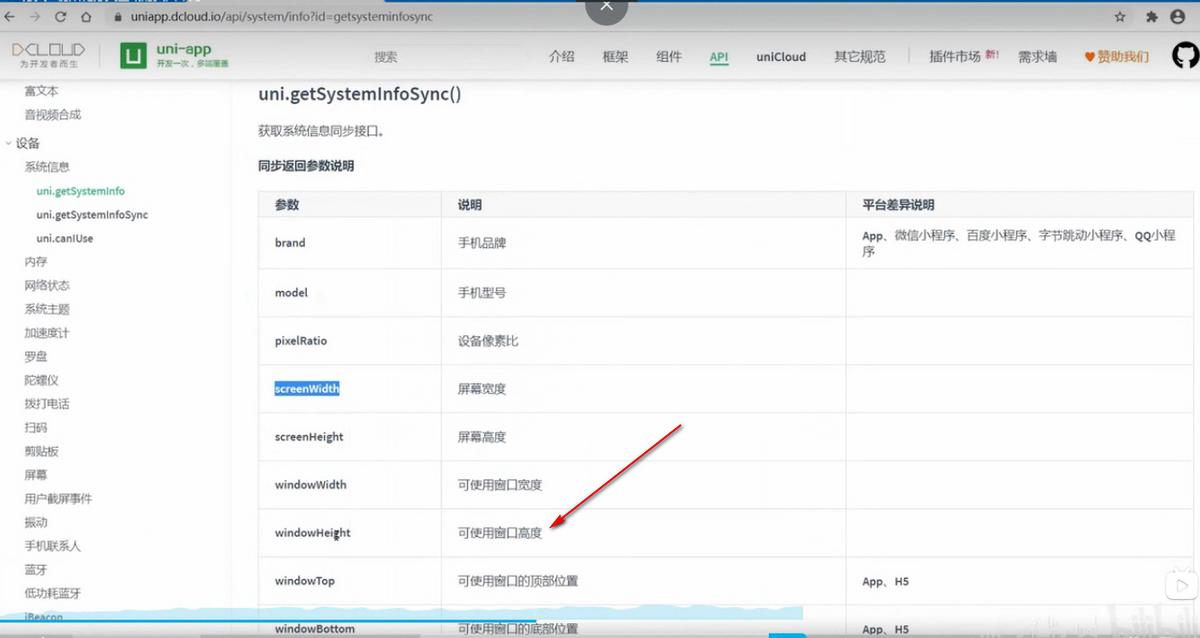Viewport: 1200px width, 638px height.
Task: Reload the page using the refresh icon
Action: pos(62,16)
